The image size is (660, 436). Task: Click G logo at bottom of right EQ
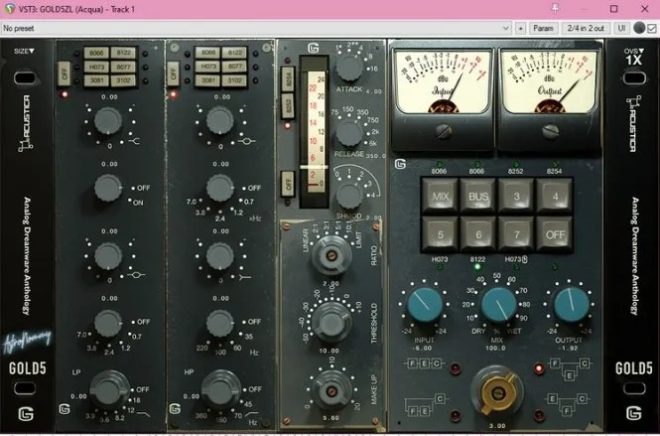175,409
